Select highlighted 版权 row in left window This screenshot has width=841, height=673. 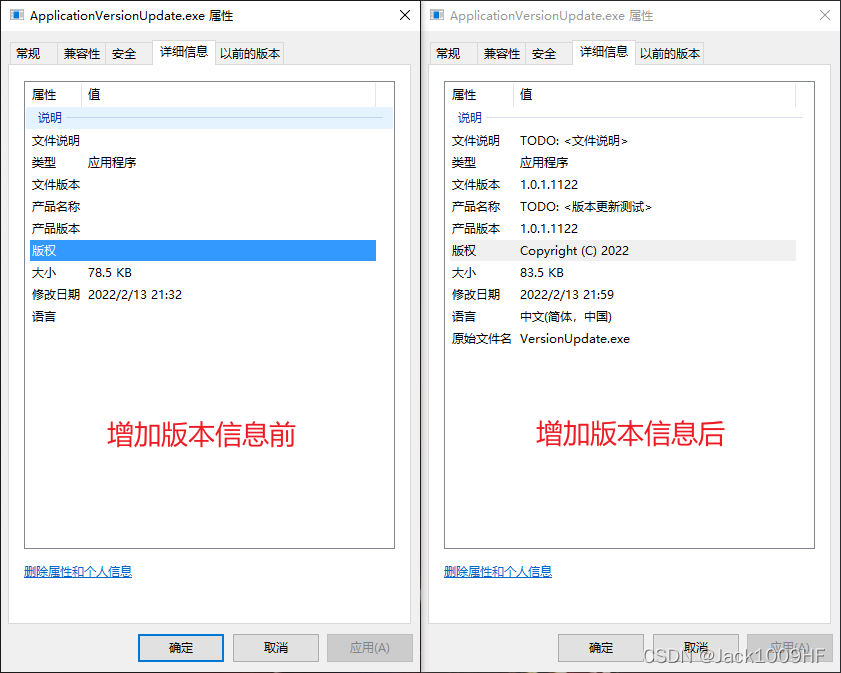203,250
